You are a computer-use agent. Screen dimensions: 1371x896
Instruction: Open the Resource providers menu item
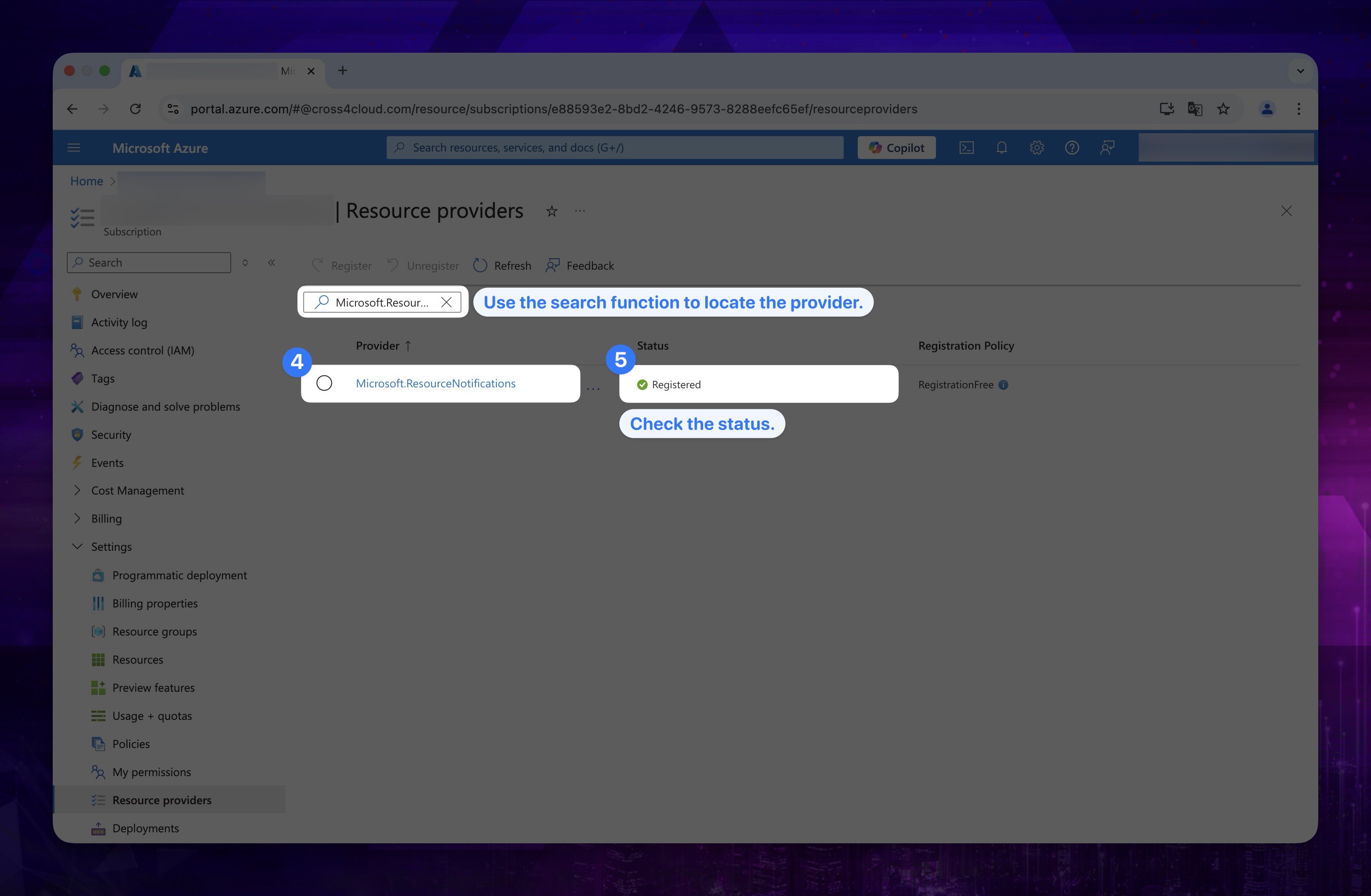click(161, 799)
